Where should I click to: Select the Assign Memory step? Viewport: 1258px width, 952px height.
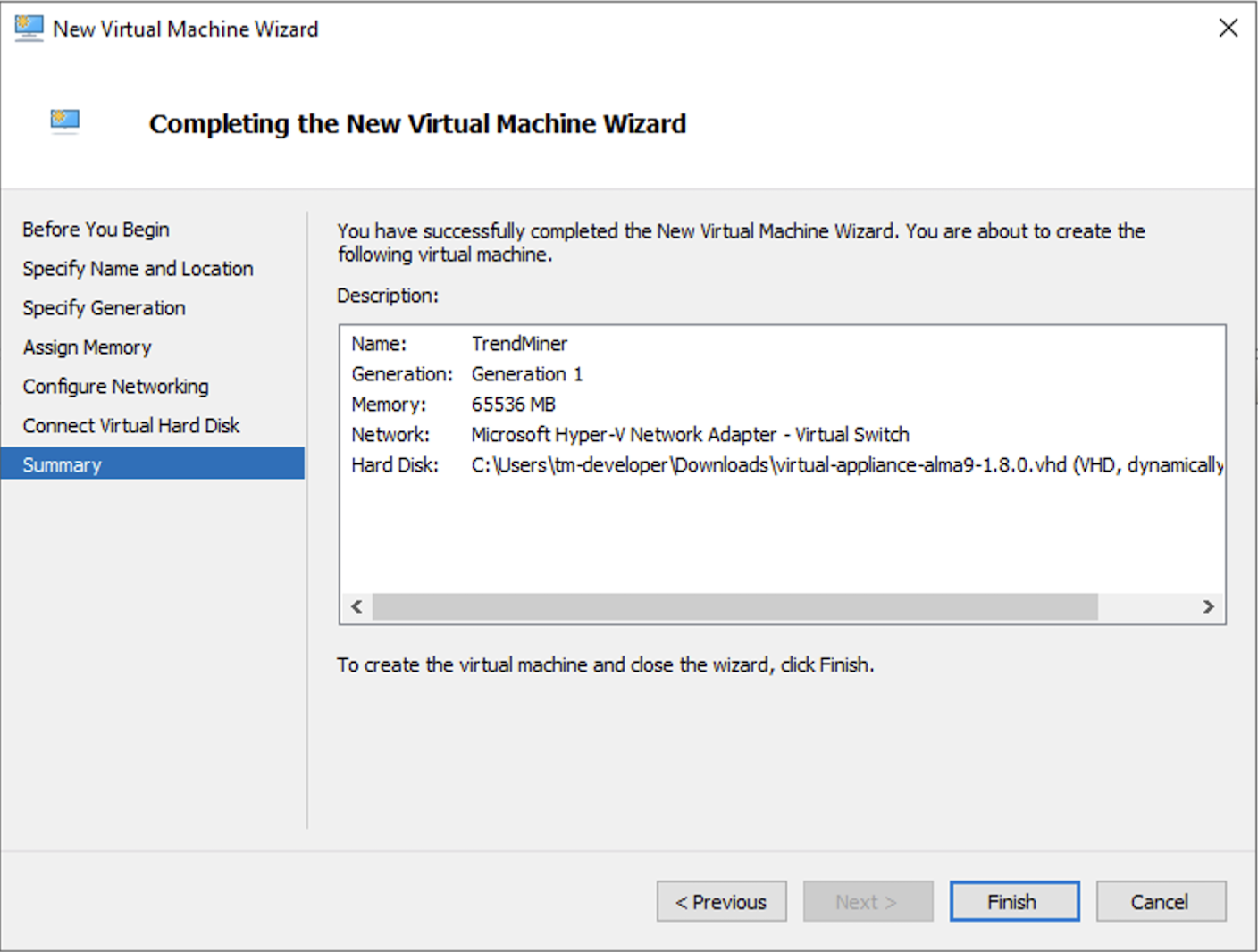coord(87,347)
